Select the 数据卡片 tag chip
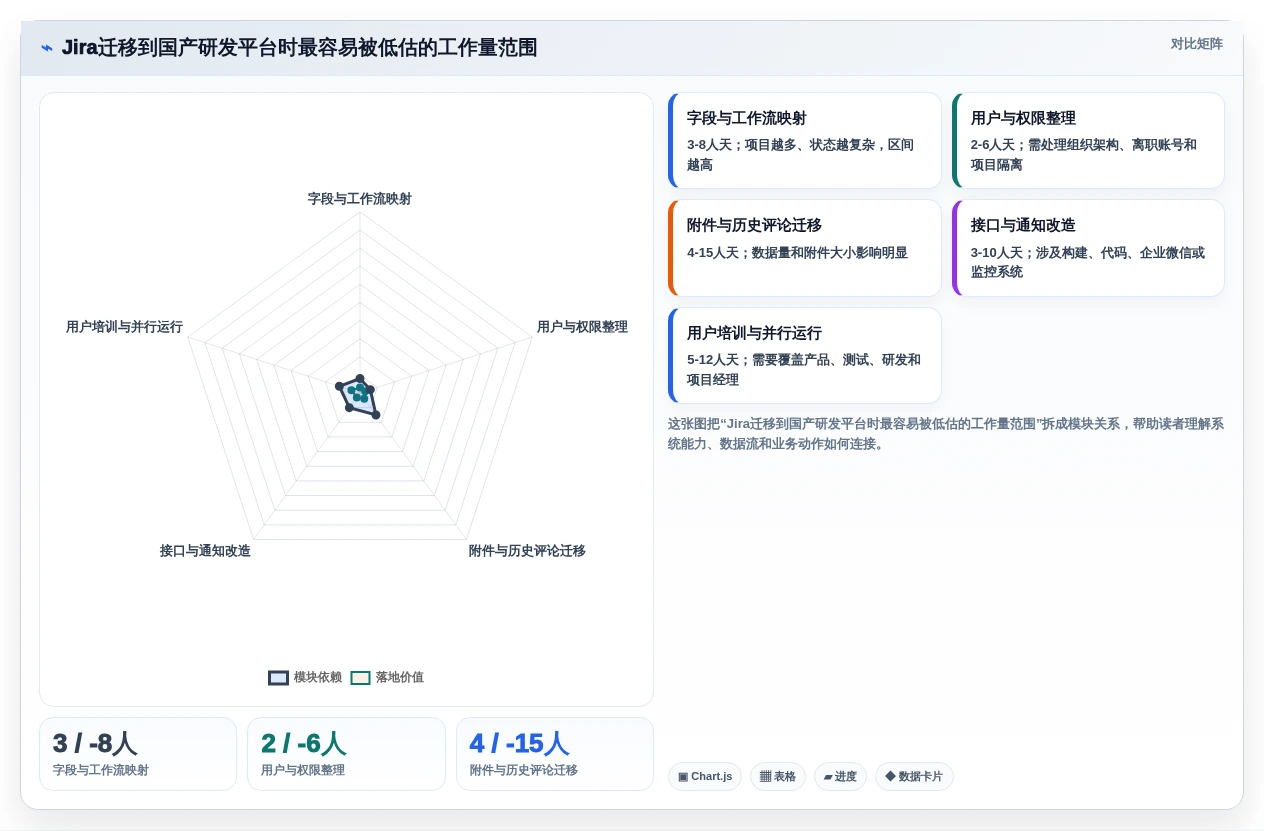 [x=914, y=776]
